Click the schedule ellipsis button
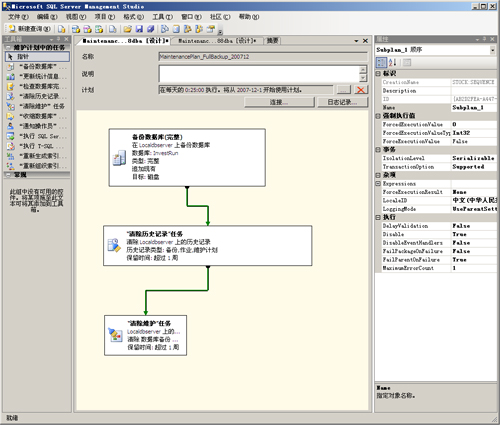The image size is (500, 425). click(343, 90)
